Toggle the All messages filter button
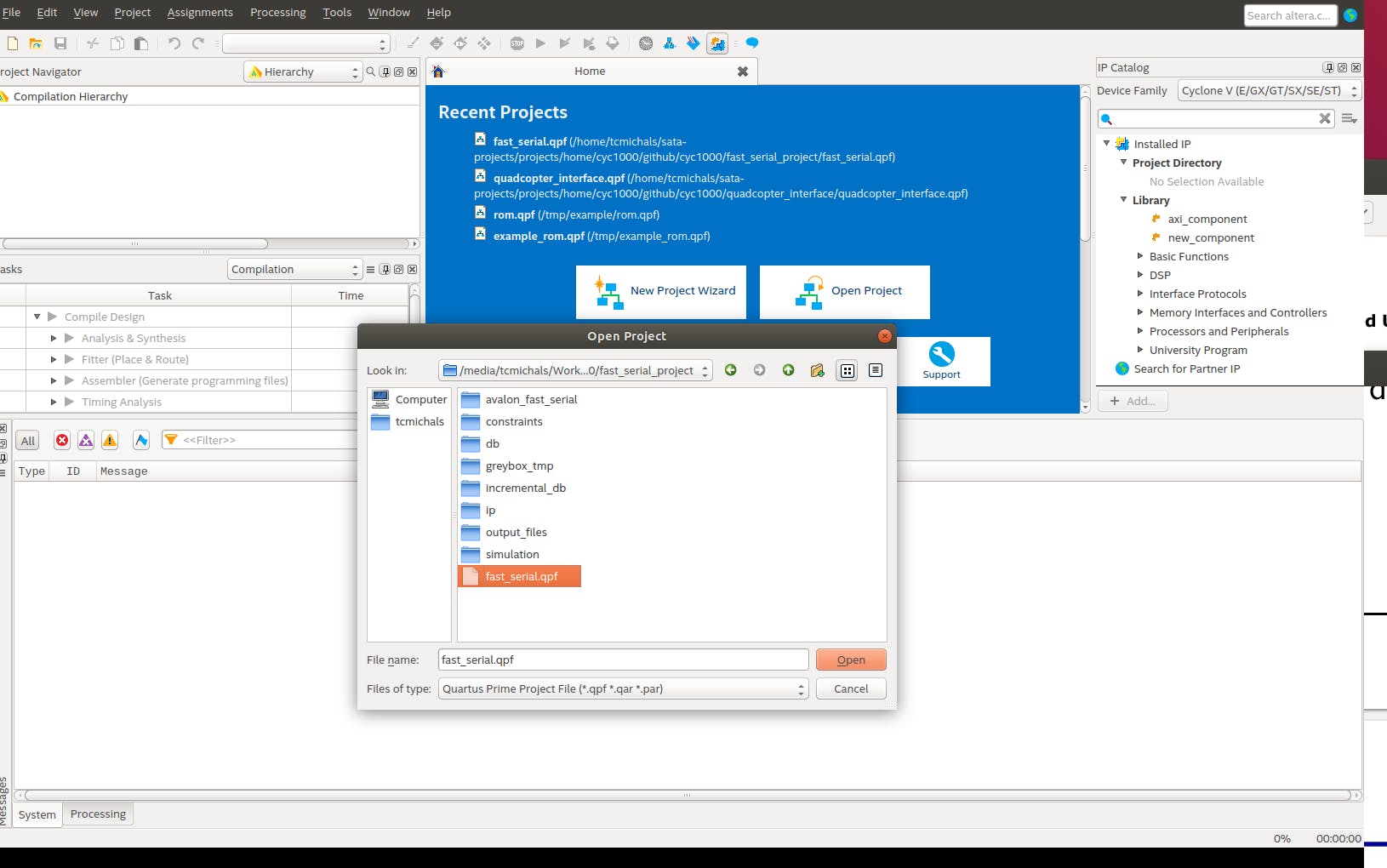Viewport: 1387px width, 868px height. (x=28, y=441)
